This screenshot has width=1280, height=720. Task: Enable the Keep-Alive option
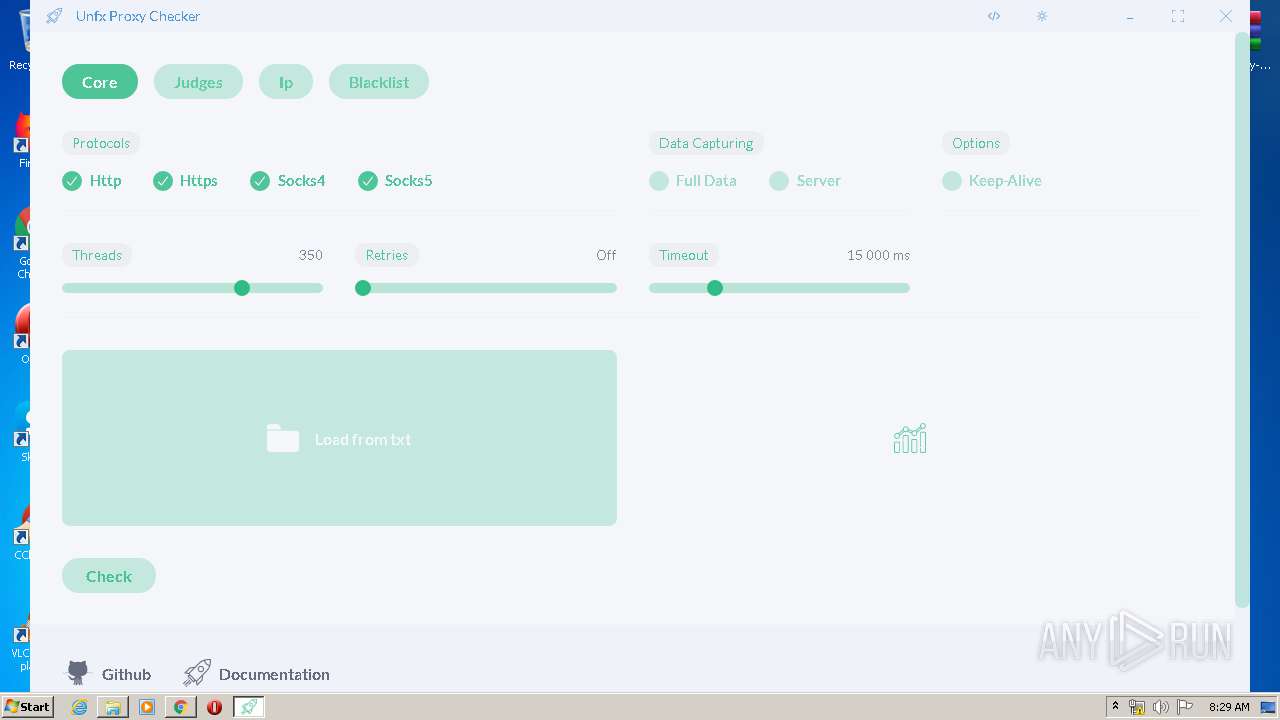coord(952,181)
